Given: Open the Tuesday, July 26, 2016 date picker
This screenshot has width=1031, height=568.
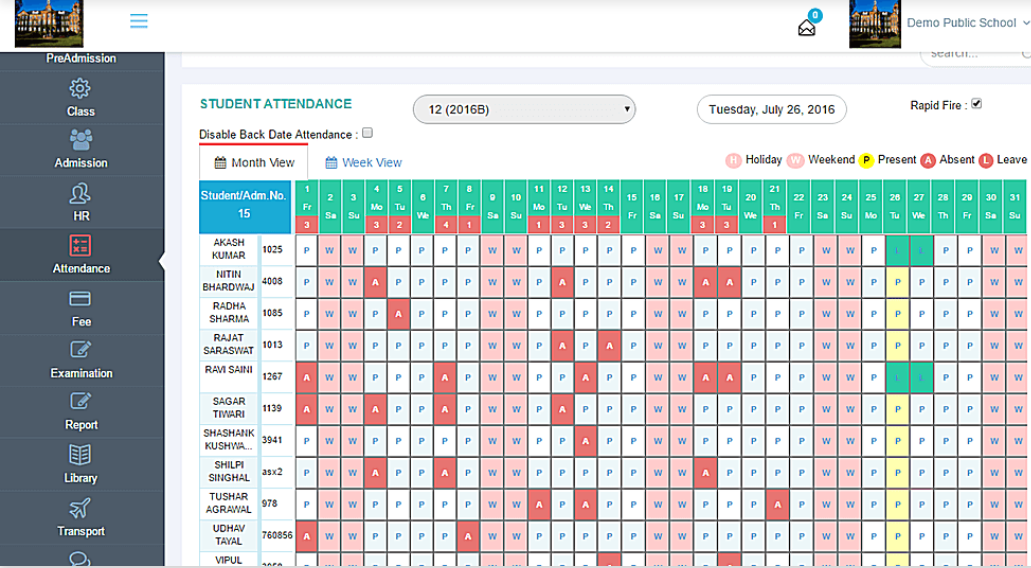Looking at the screenshot, I should [x=771, y=110].
